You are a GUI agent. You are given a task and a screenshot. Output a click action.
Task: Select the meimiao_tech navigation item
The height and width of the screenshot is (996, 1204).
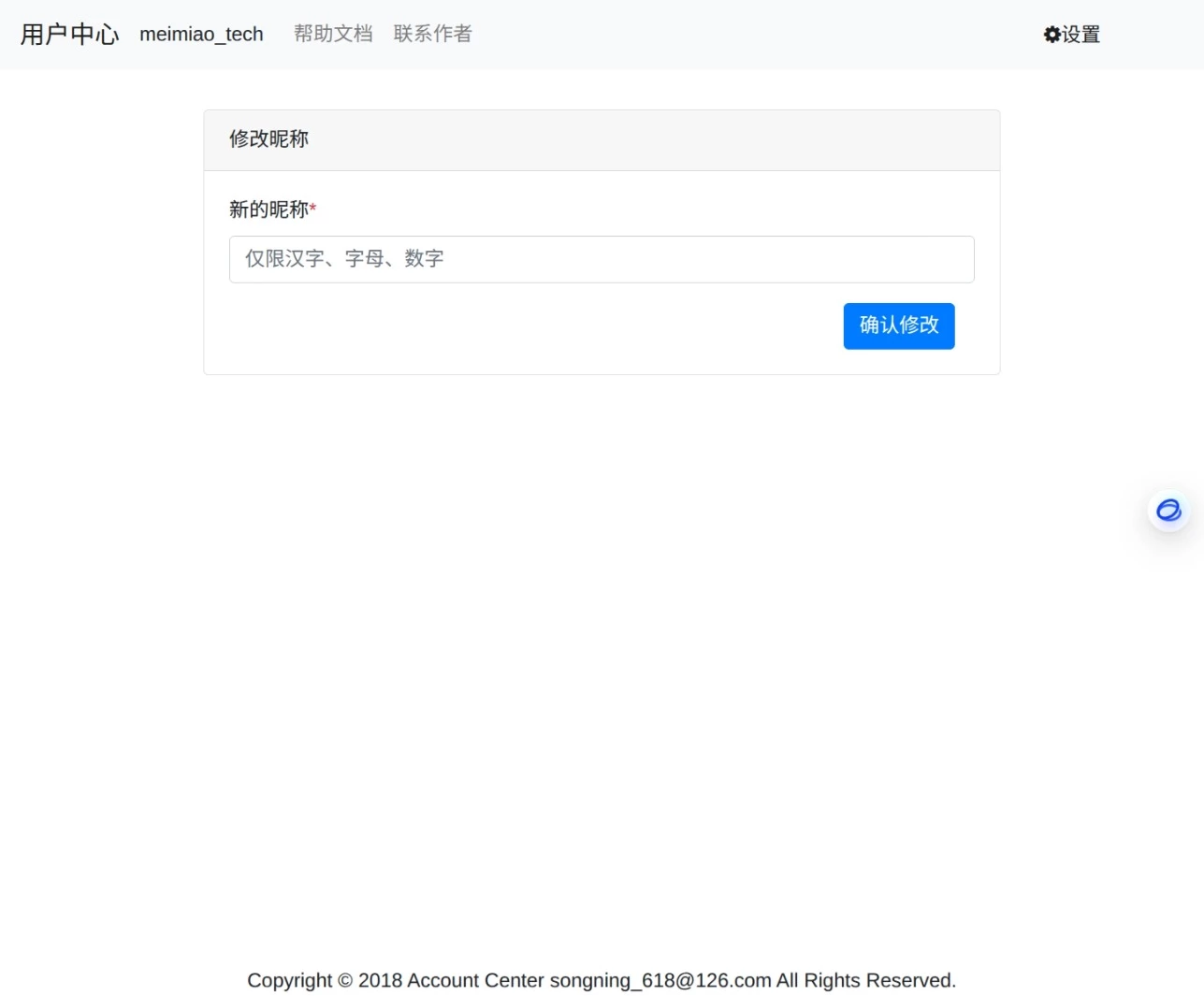200,35
